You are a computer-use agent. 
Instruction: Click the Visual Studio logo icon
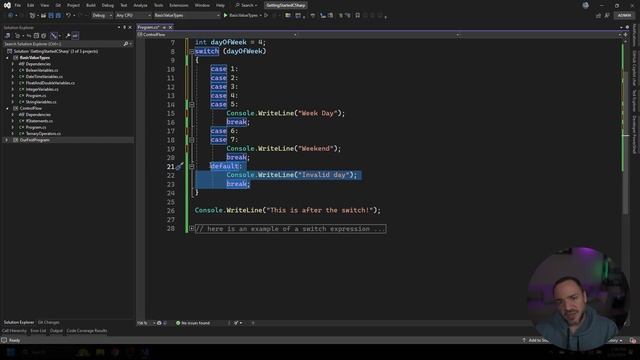tap(7, 5)
